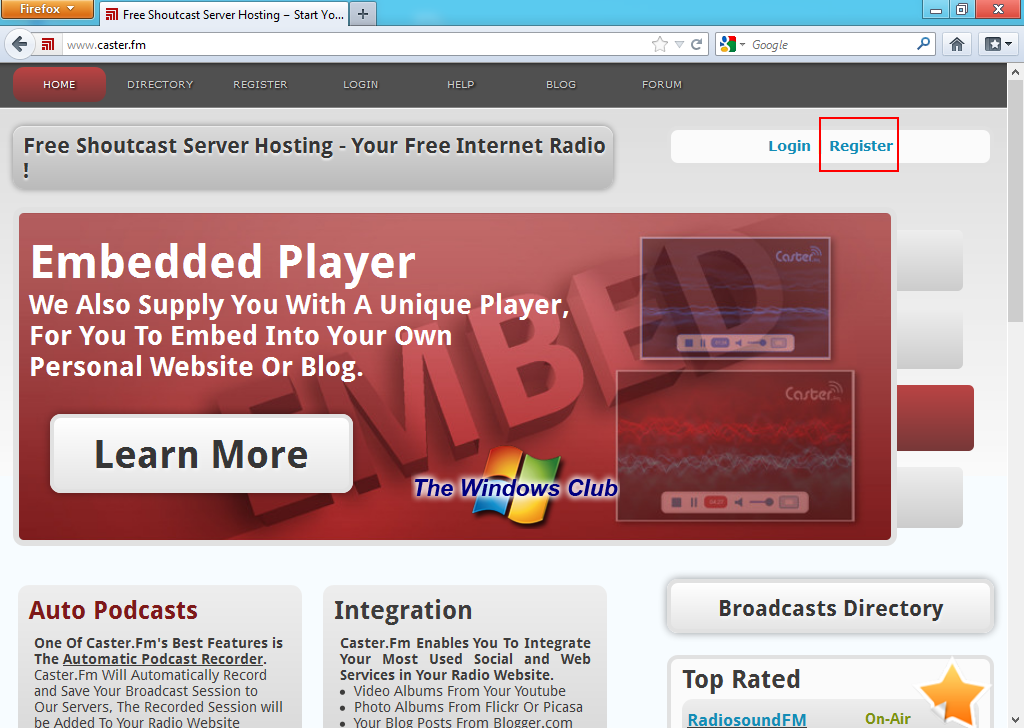Open the Broadcasts Directory button
The width and height of the screenshot is (1024, 728).
[x=831, y=608]
